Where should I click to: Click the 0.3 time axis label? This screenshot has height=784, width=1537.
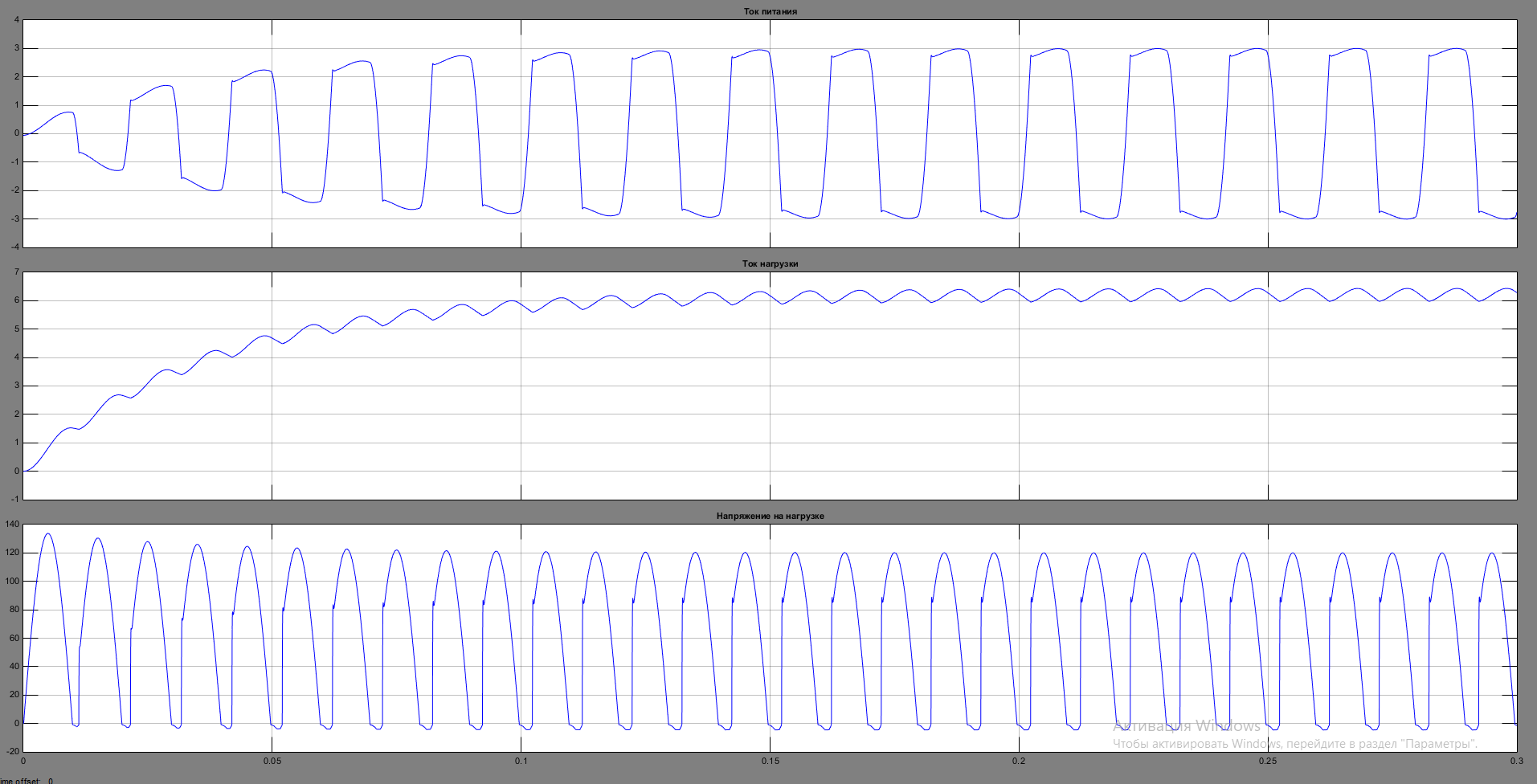point(1516,761)
